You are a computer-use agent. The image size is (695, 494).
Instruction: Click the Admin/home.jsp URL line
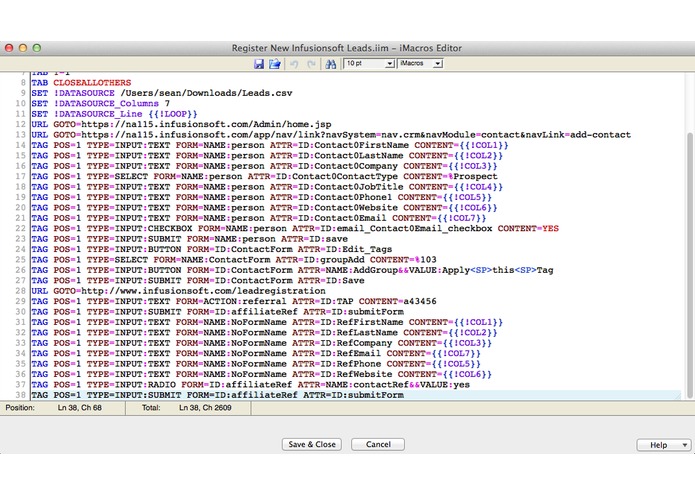pos(181,124)
